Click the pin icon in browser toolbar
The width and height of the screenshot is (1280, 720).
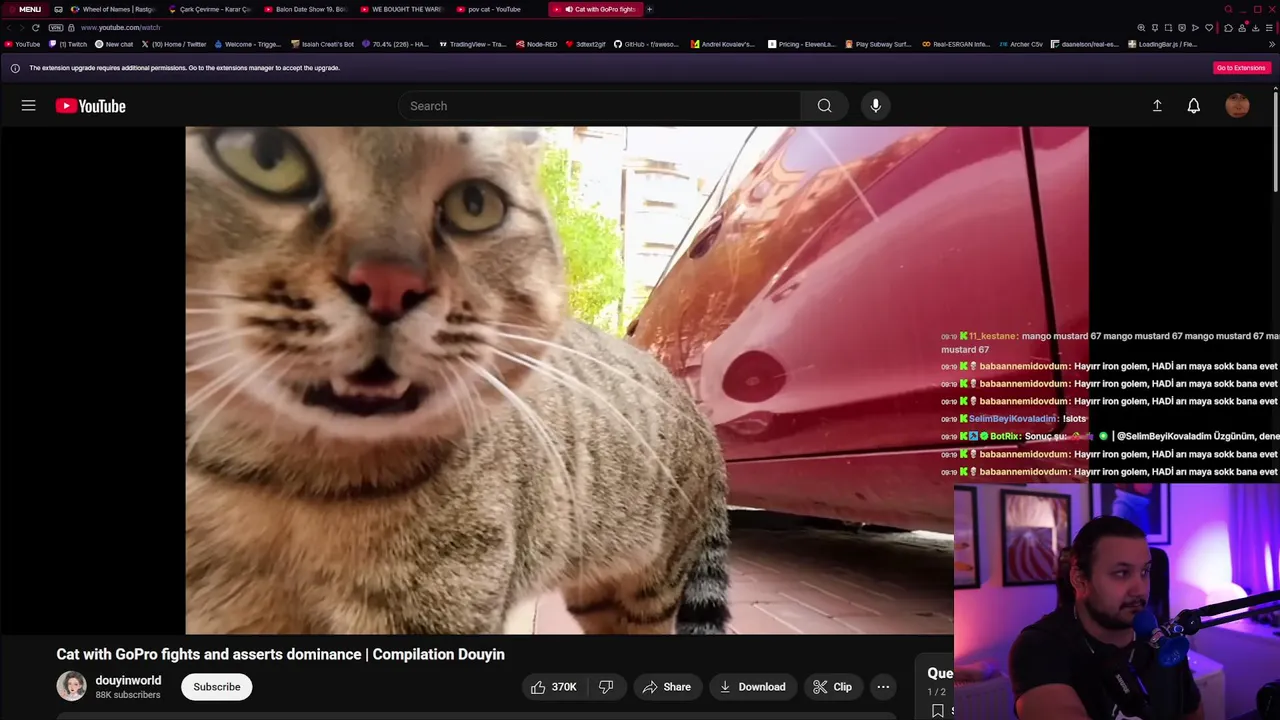pyautogui.click(x=1155, y=28)
